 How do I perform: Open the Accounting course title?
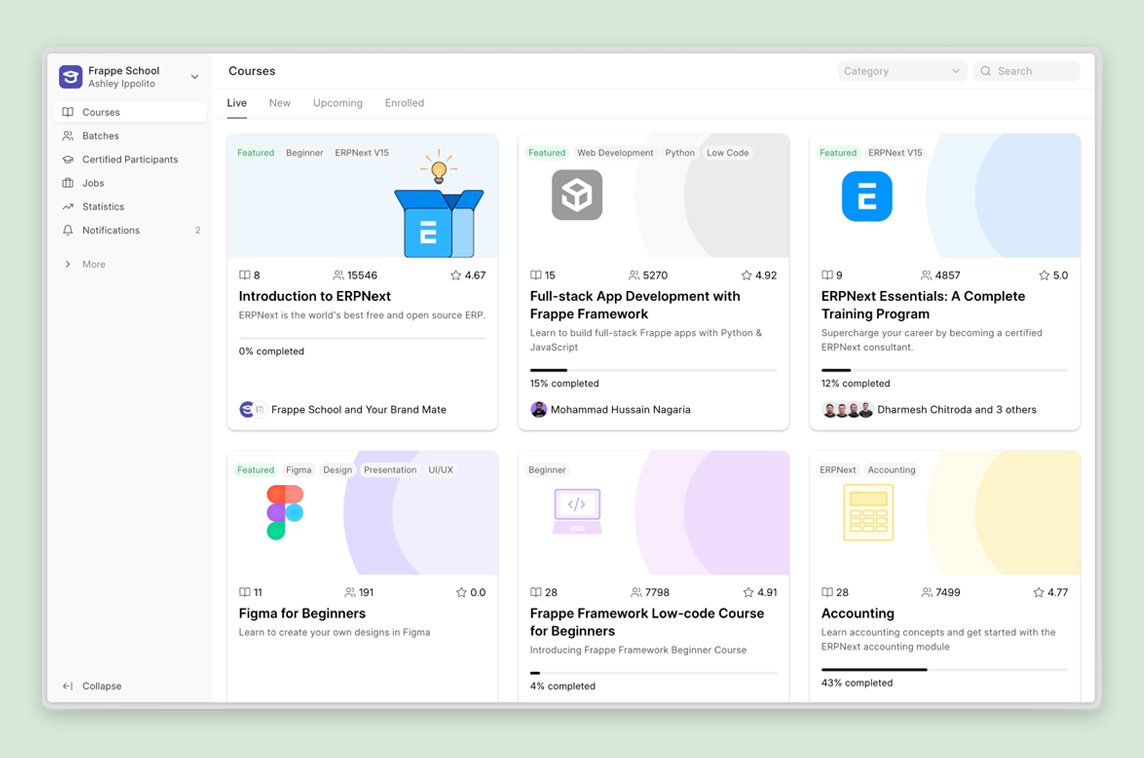(857, 614)
